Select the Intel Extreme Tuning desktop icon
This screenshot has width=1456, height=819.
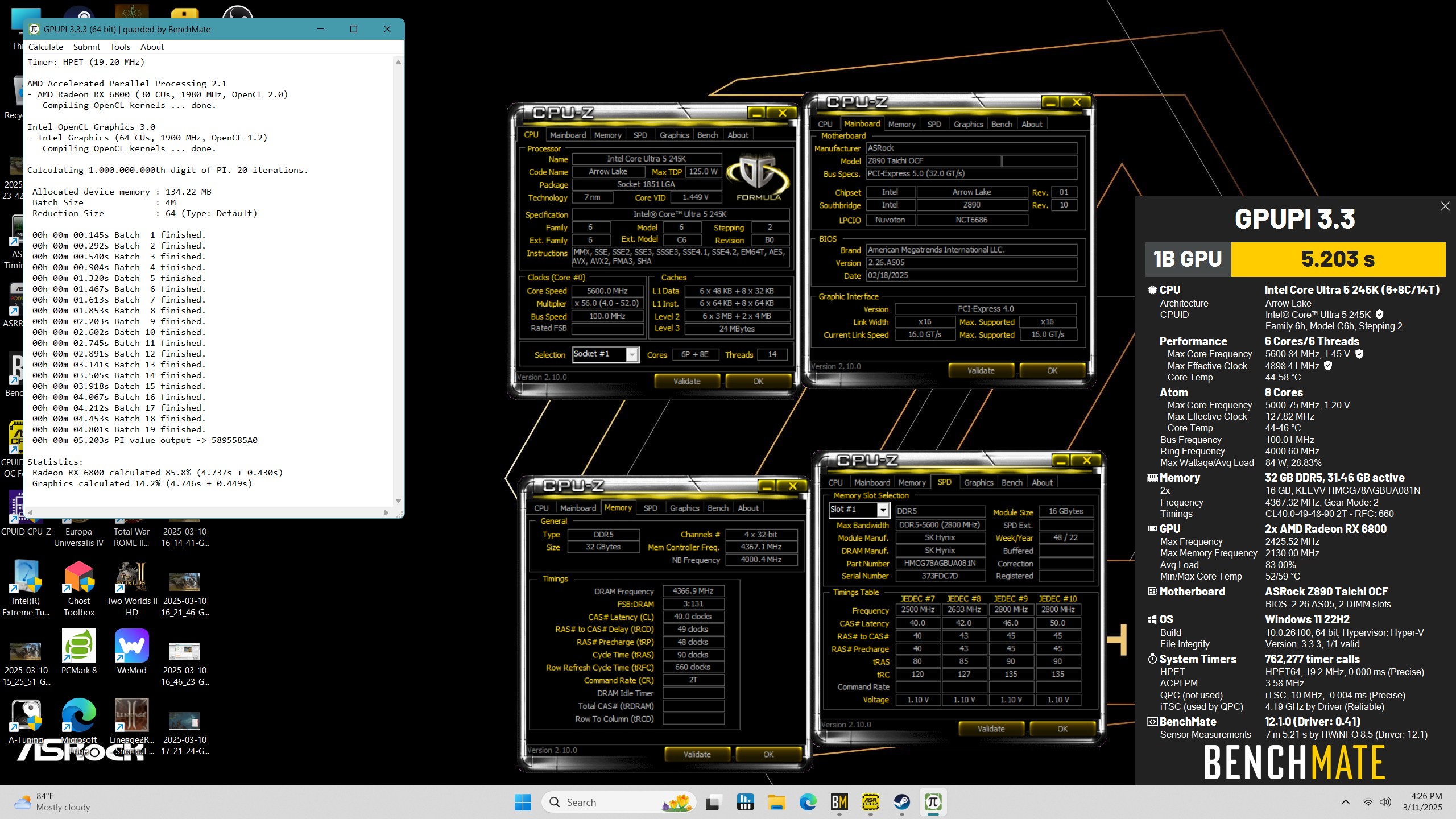(x=26, y=589)
